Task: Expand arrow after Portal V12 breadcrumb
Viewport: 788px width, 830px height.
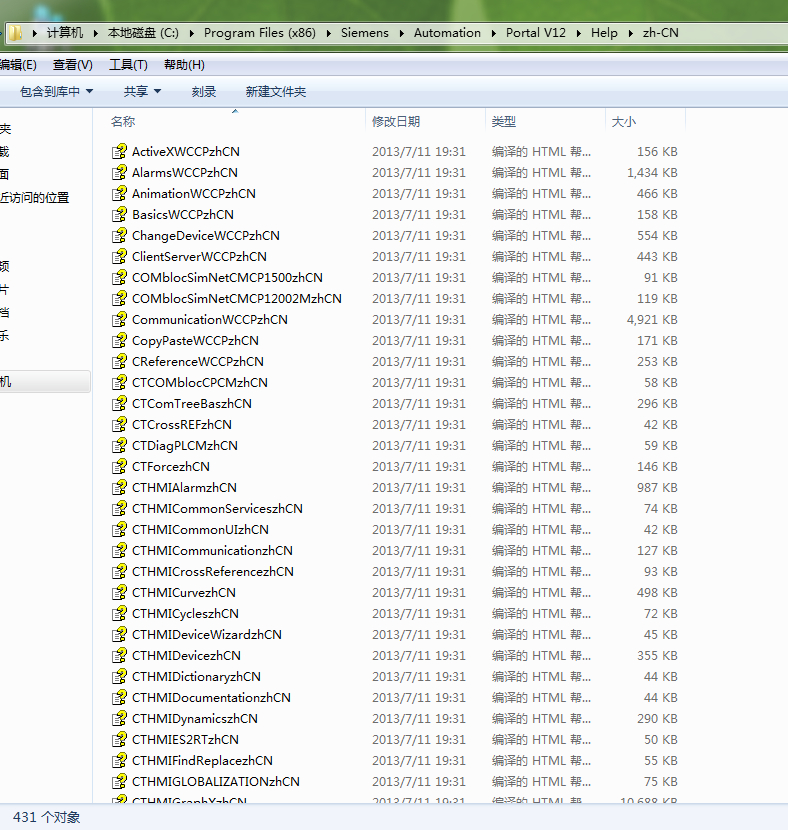Action: pyautogui.click(x=578, y=33)
